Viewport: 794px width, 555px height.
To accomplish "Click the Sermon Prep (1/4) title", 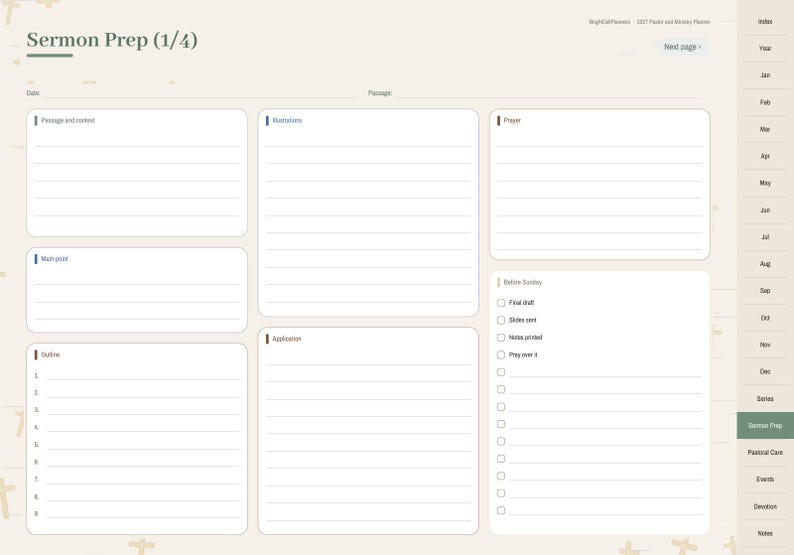I will coord(112,40).
